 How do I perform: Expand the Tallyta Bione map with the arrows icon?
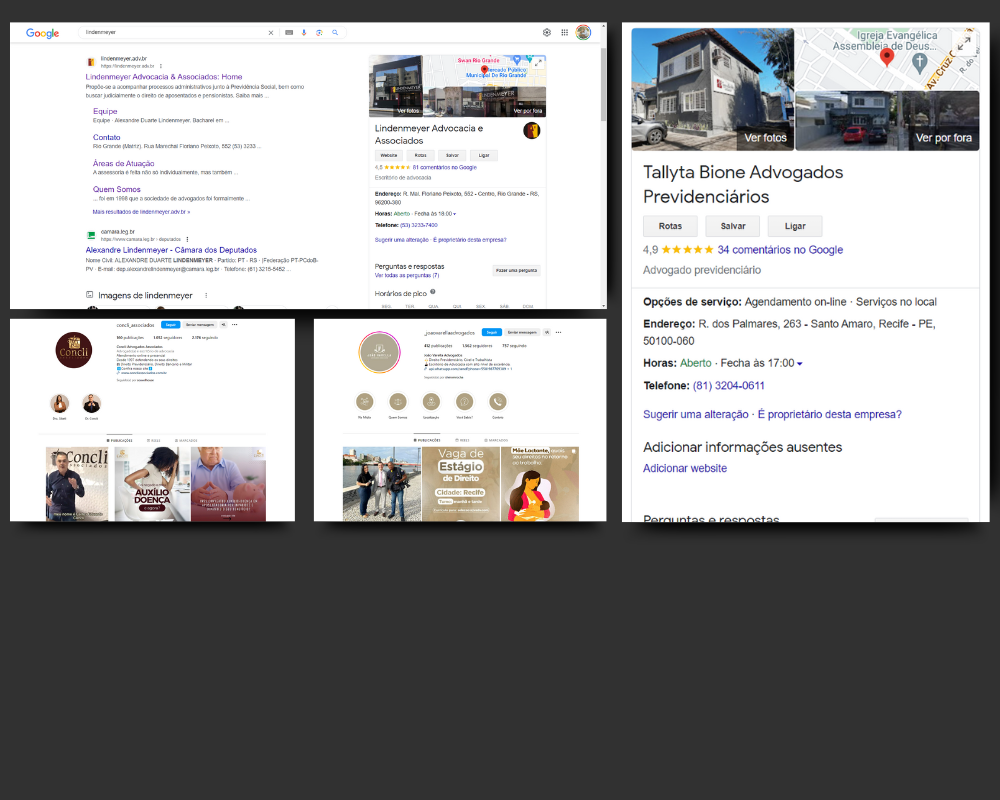pyautogui.click(x=964, y=43)
